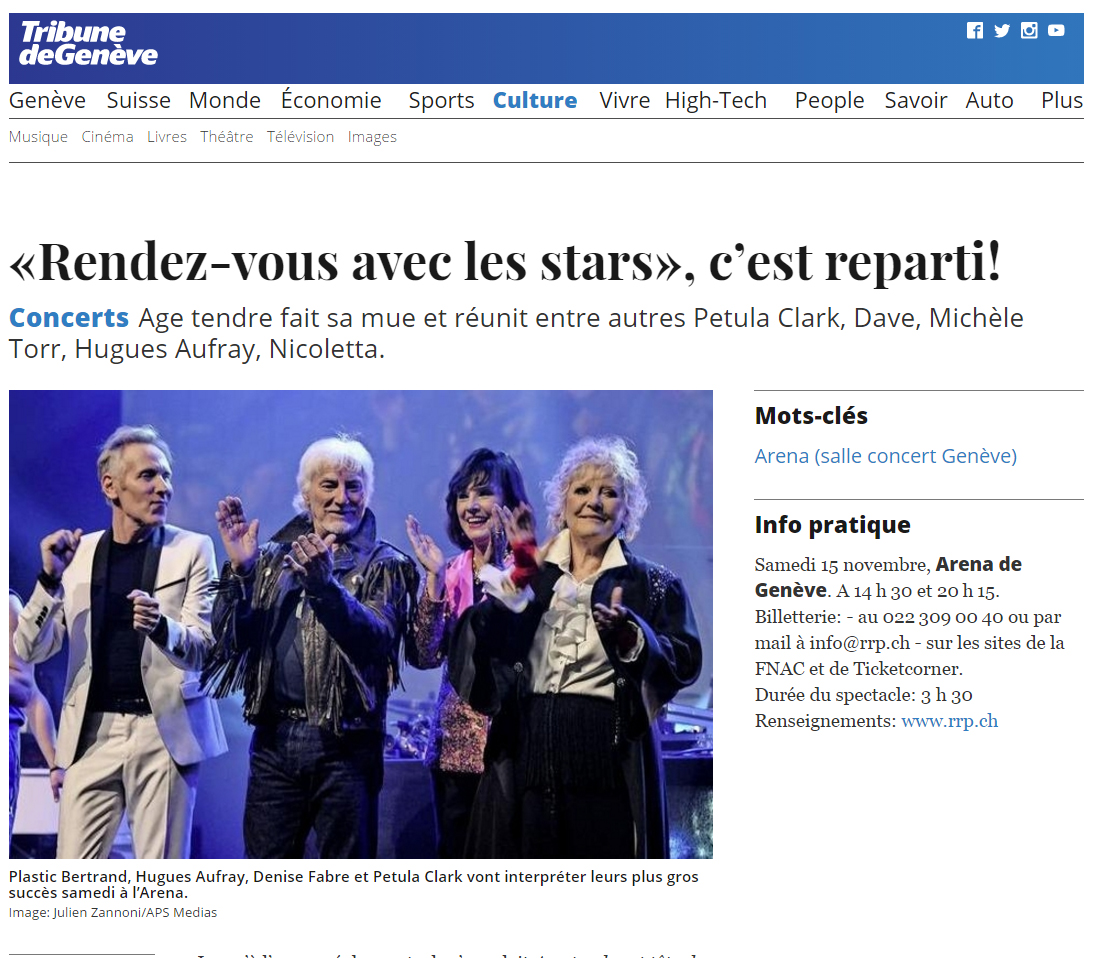This screenshot has width=1098, height=958.
Task: Go to the Suisse section
Action: [139, 100]
